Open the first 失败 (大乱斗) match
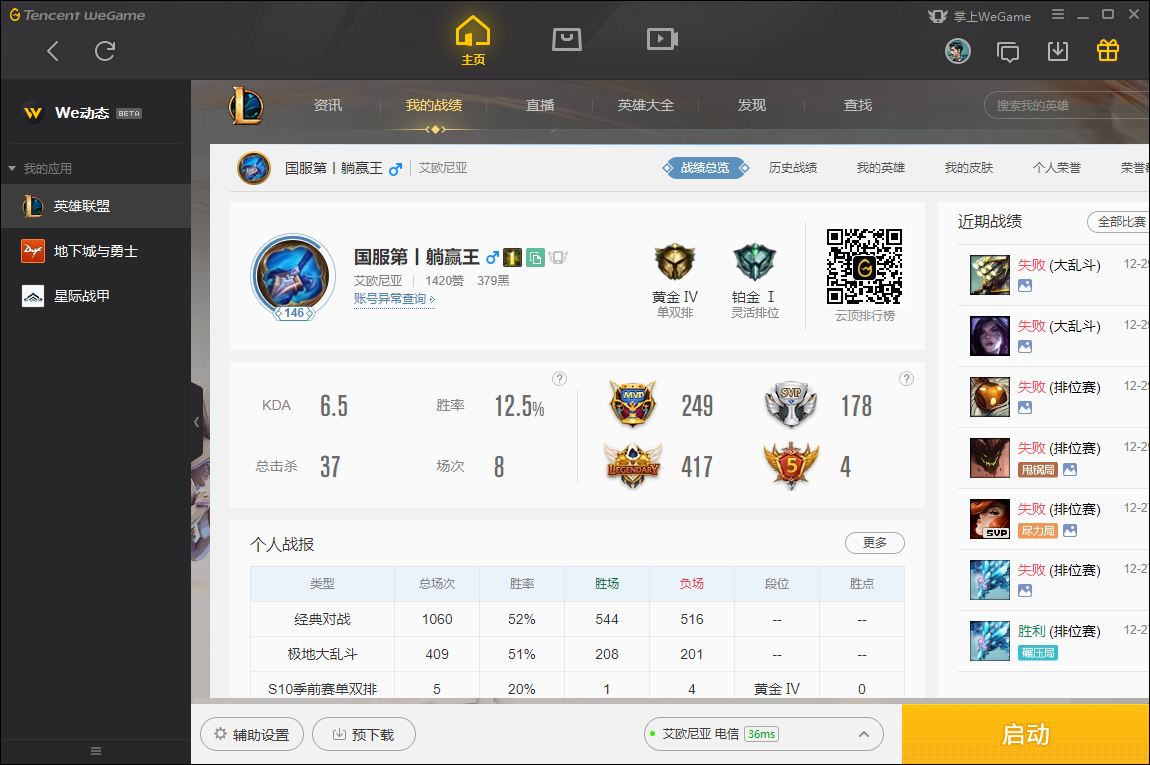 click(1054, 275)
